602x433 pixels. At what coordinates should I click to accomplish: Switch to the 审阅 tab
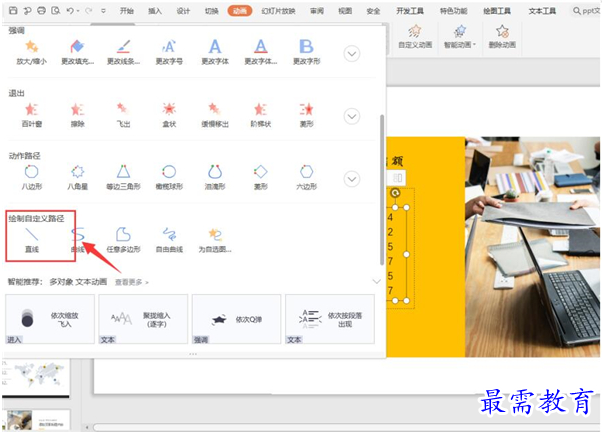click(317, 11)
